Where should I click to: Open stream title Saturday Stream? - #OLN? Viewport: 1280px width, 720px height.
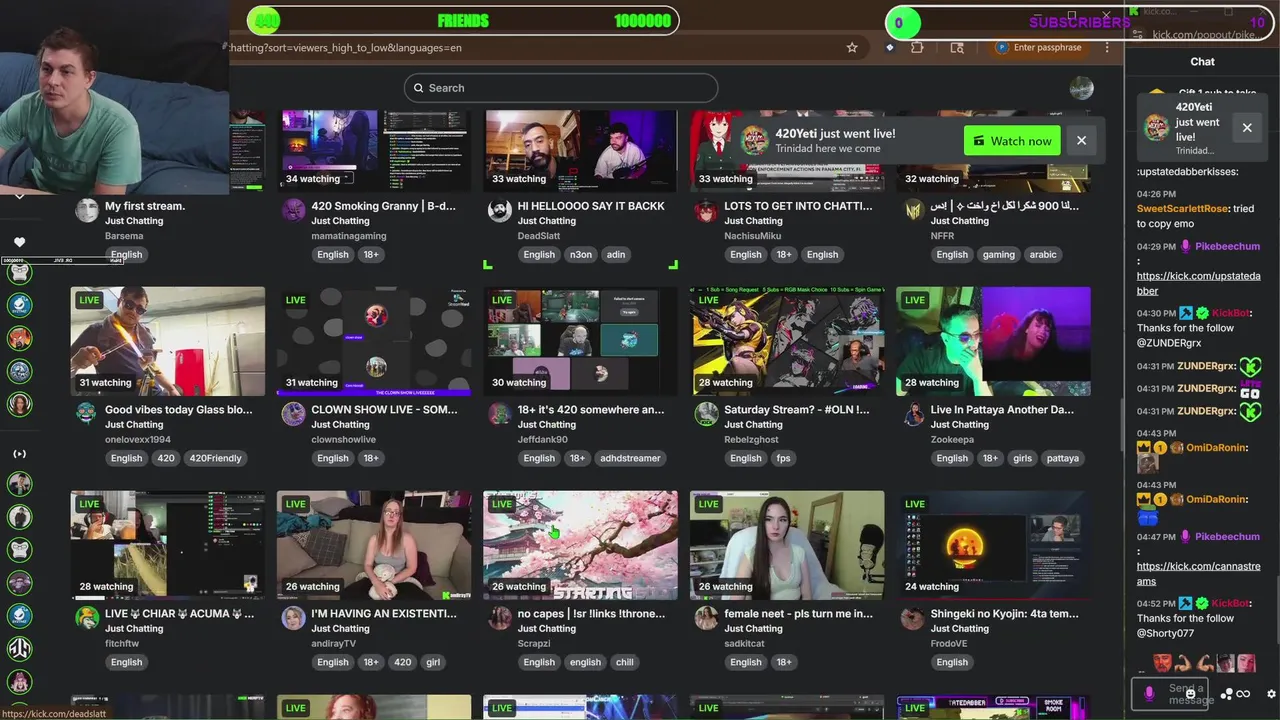(797, 409)
